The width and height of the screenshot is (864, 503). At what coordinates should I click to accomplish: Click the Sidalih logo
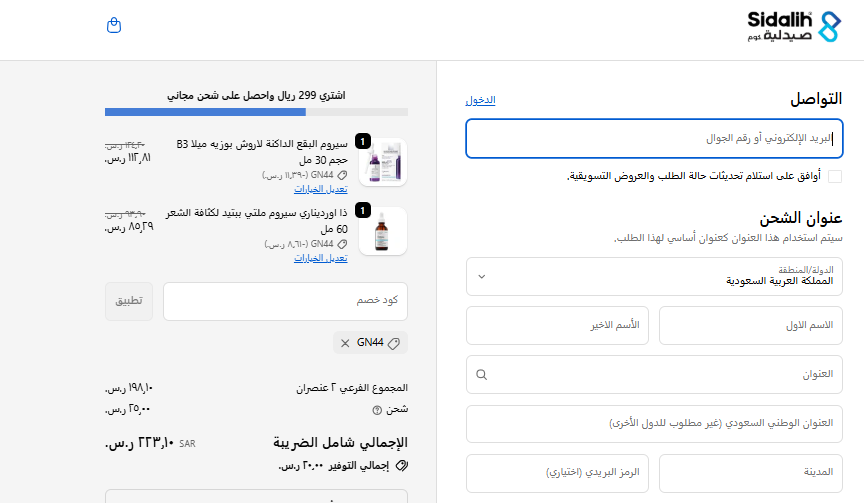tap(794, 26)
